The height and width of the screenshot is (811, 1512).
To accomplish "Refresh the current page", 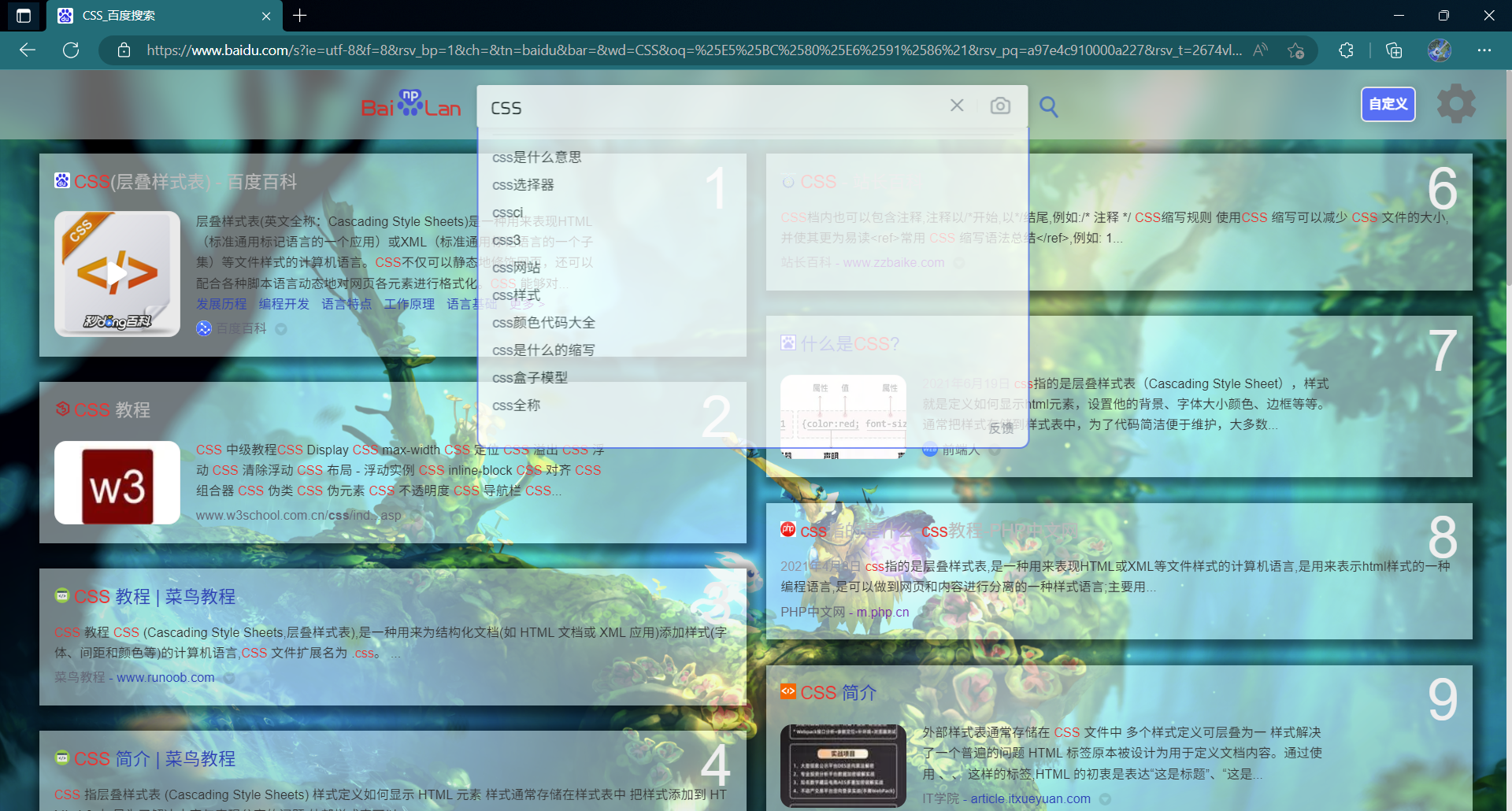I will tap(71, 50).
